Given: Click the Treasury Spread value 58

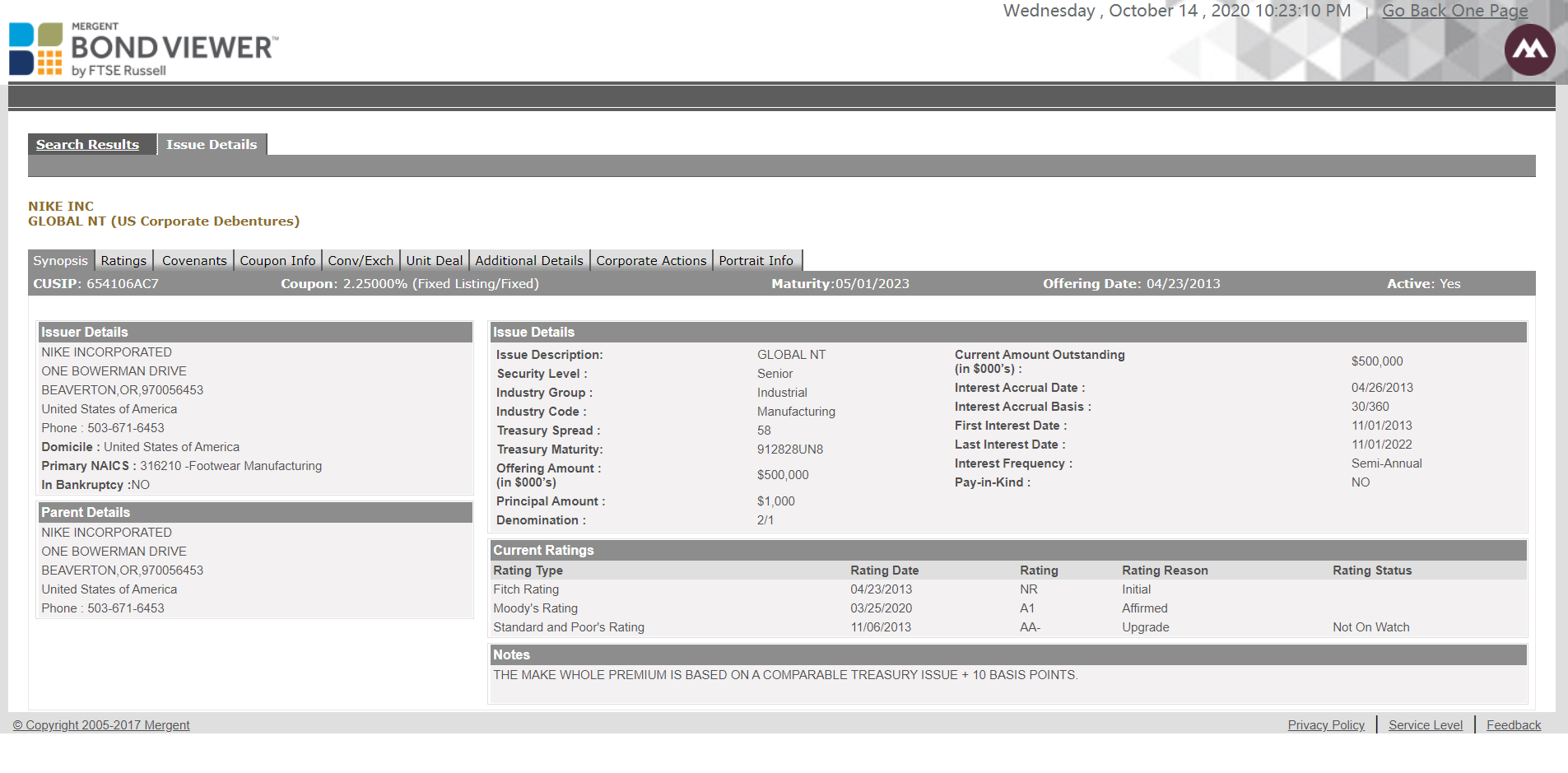Looking at the screenshot, I should pyautogui.click(x=764, y=431).
